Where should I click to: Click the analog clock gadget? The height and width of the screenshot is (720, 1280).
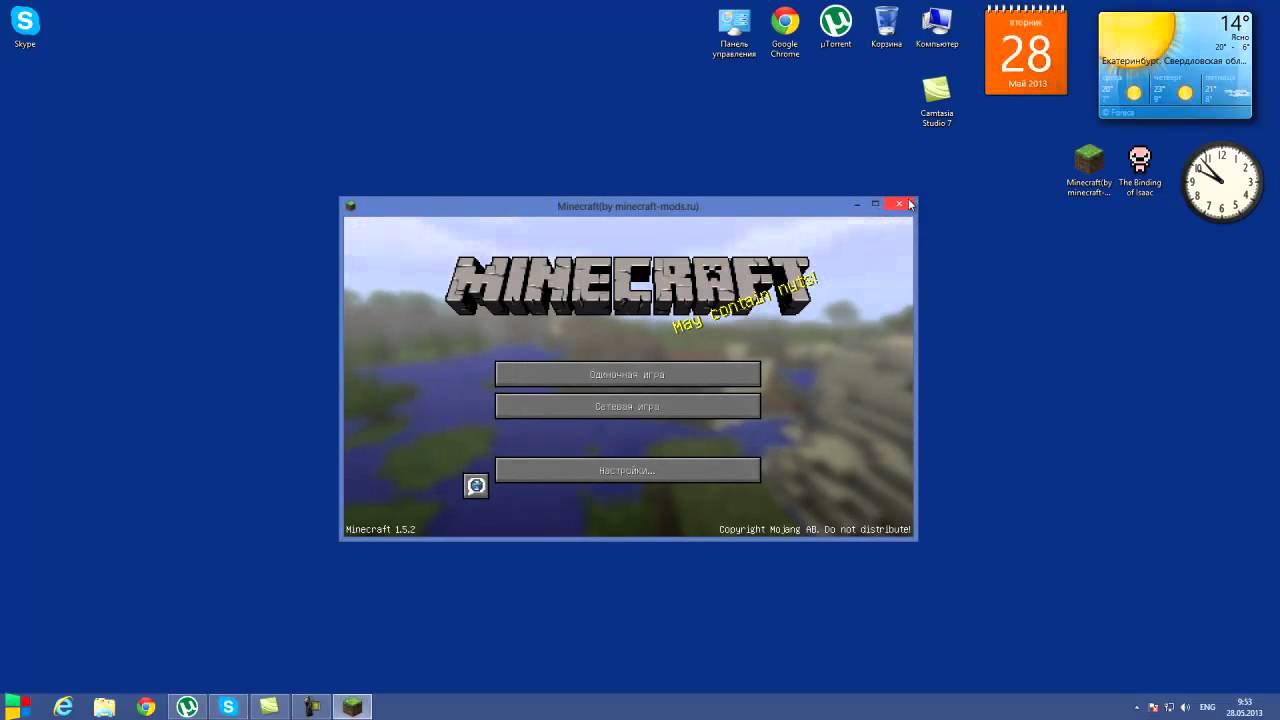[x=1222, y=182]
